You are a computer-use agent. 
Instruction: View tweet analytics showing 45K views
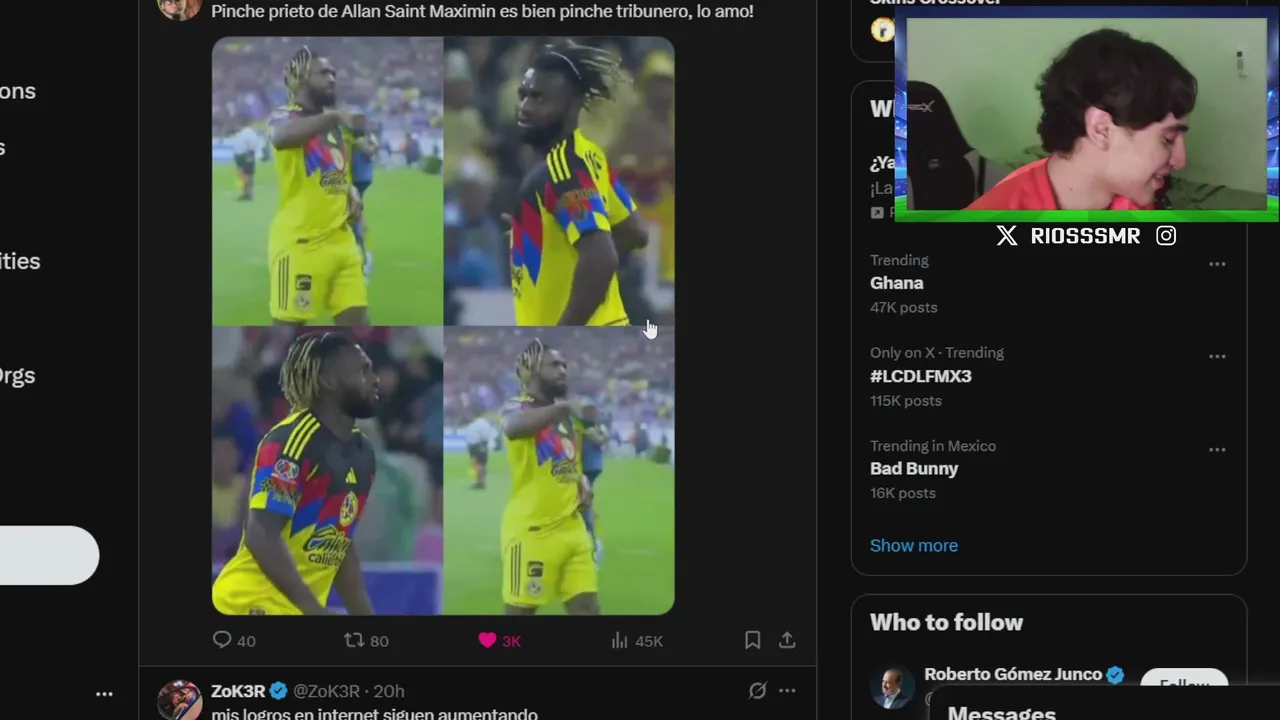(x=620, y=640)
